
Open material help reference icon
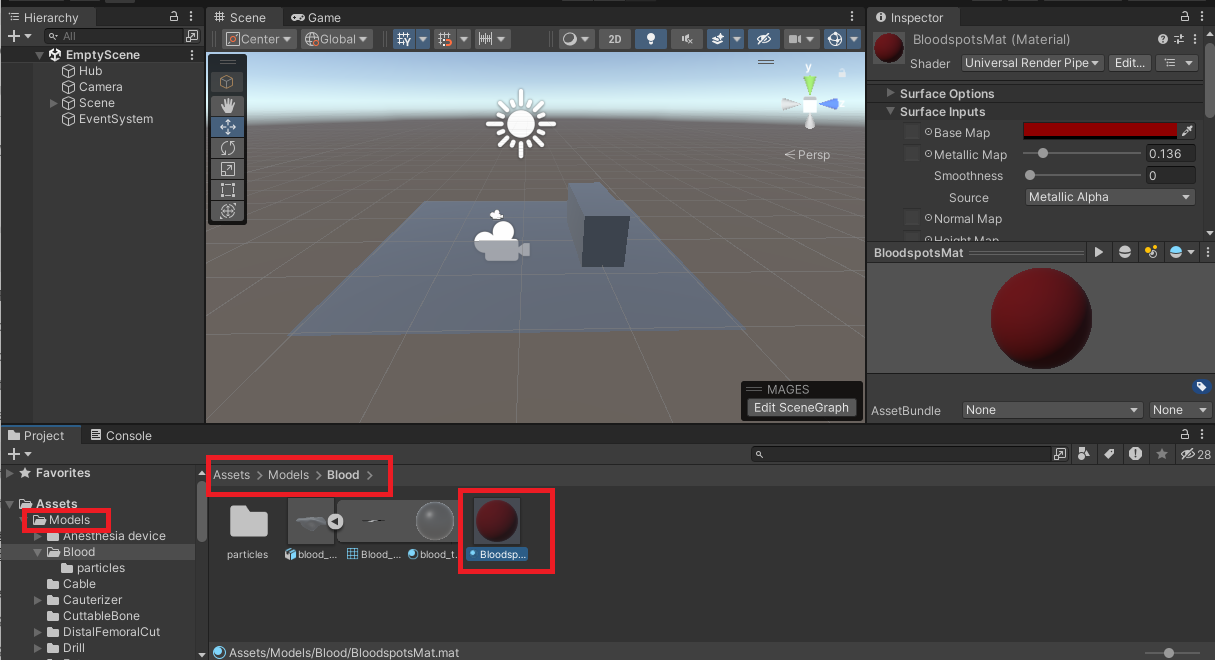(1163, 39)
